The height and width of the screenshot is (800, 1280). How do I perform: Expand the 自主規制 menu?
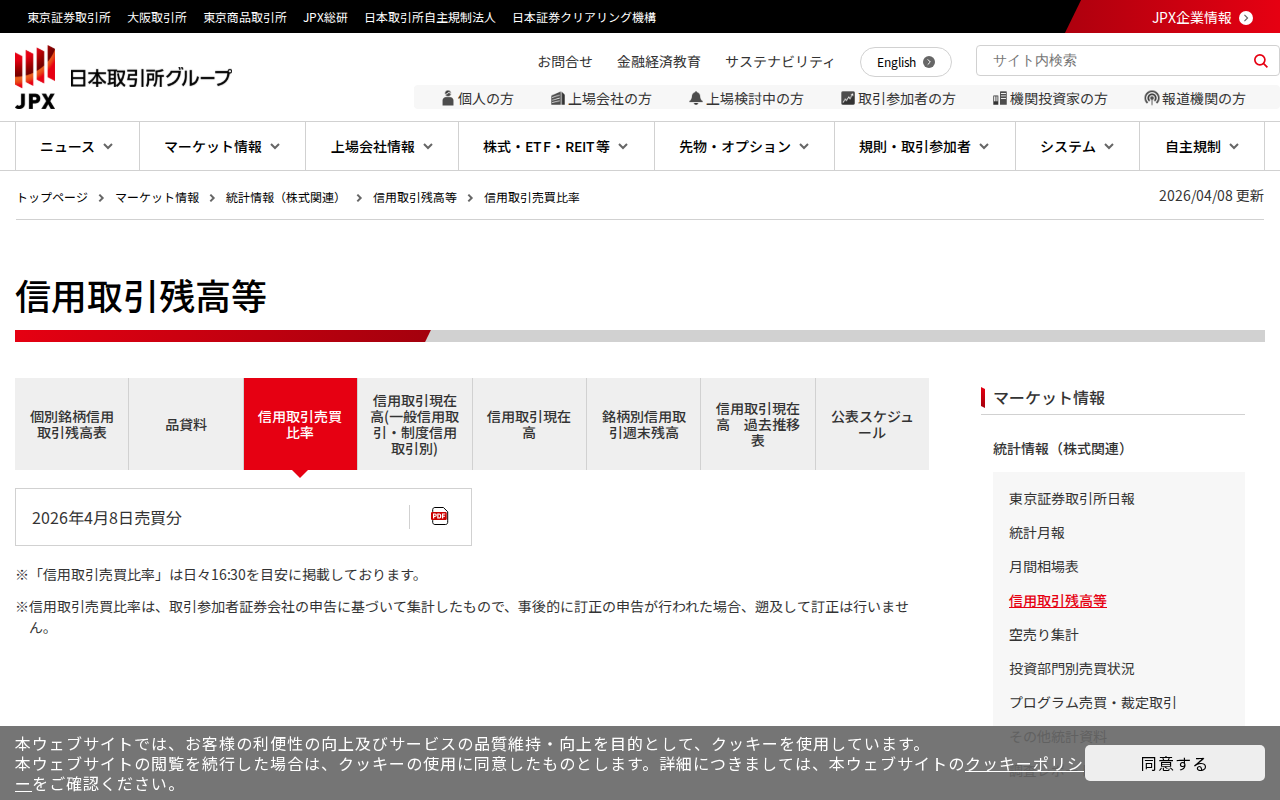pos(1202,147)
